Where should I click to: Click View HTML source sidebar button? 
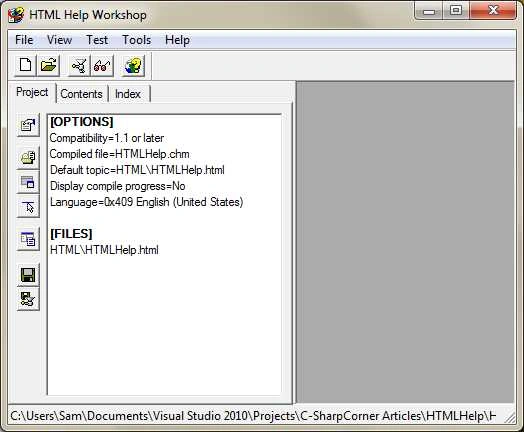28,239
